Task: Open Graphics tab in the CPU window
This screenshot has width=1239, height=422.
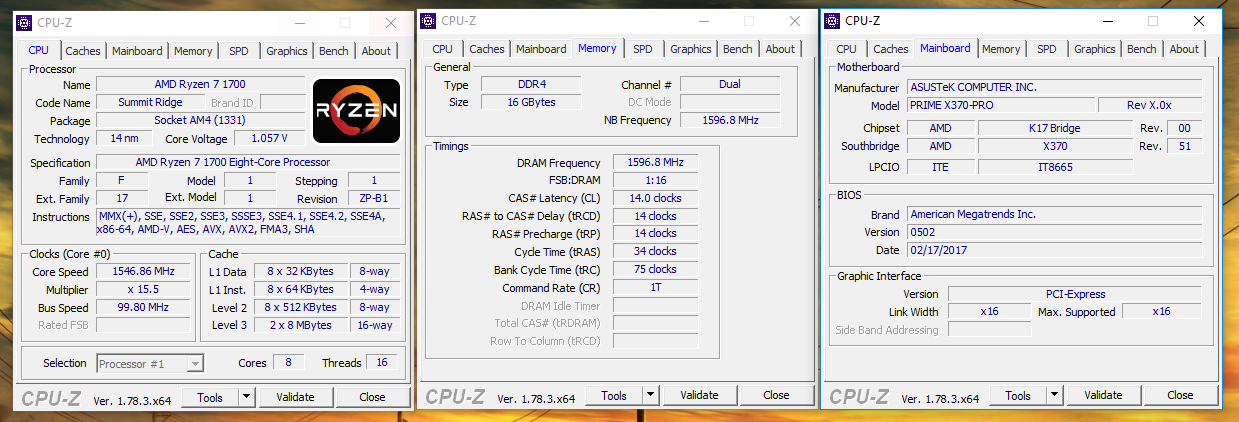Action: pos(287,51)
